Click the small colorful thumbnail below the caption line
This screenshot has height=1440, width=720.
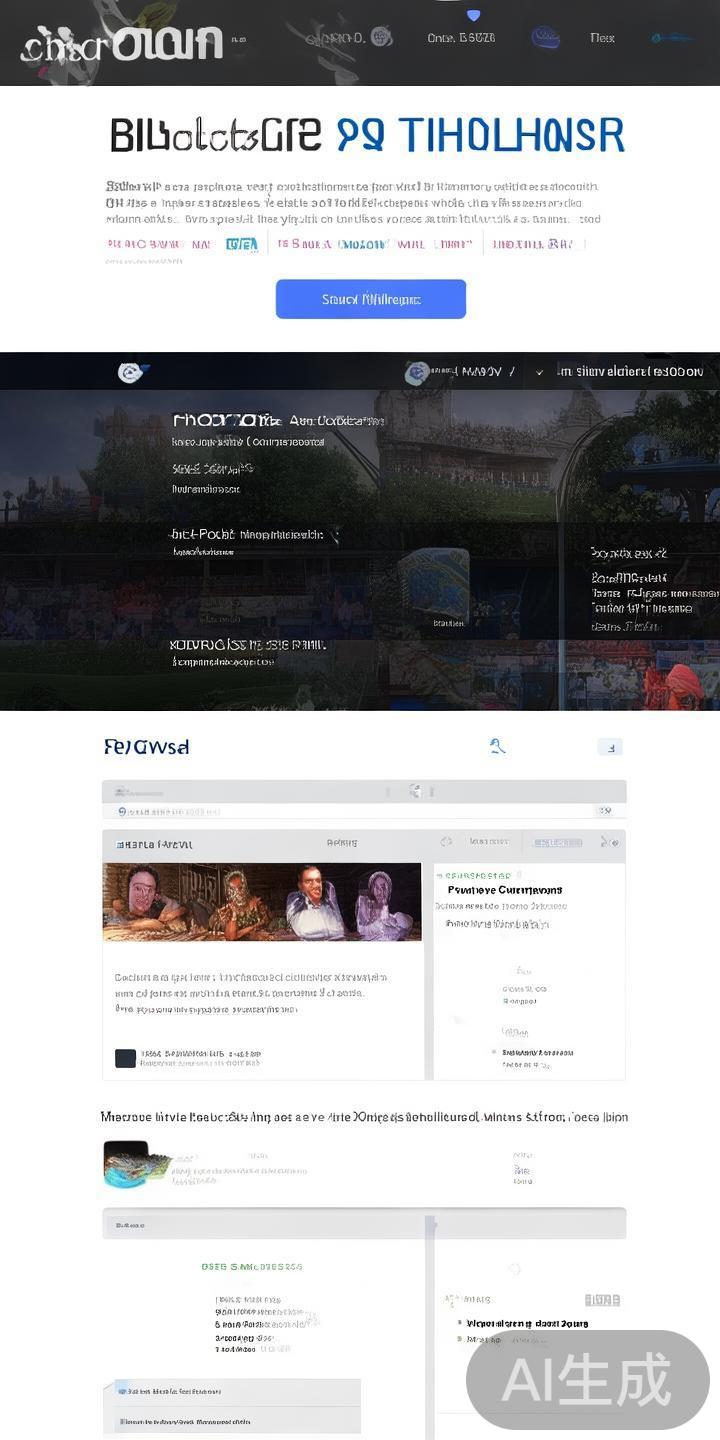pyautogui.click(x=136, y=1165)
